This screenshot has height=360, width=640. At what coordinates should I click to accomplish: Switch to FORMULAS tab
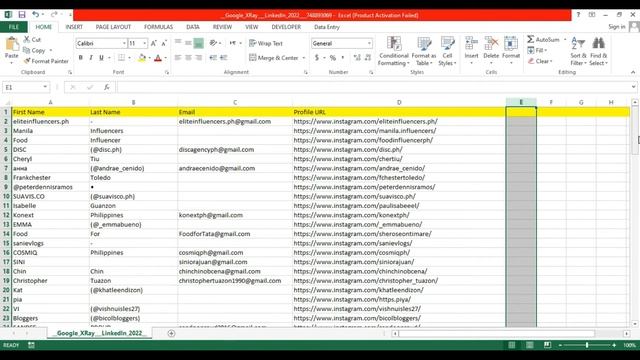point(158,27)
